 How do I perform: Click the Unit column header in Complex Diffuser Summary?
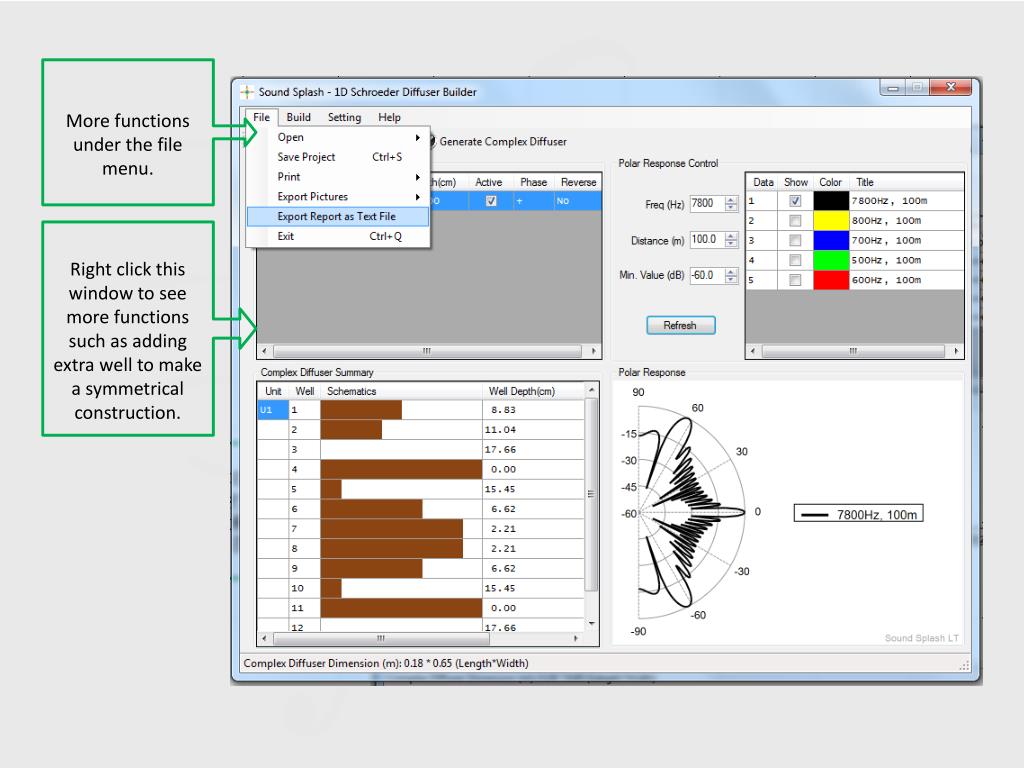(273, 391)
